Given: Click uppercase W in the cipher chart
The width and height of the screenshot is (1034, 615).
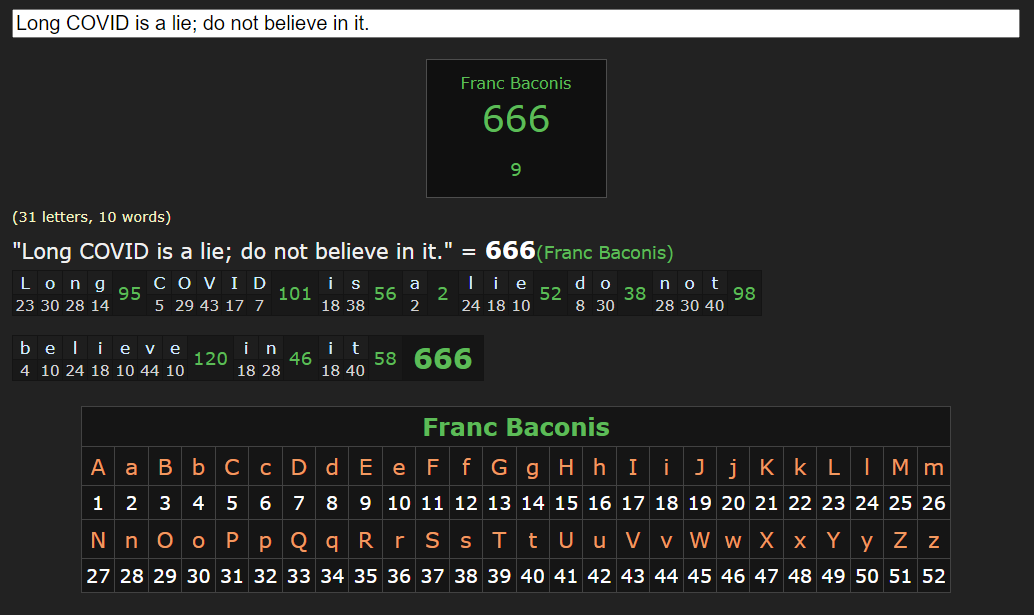Looking at the screenshot, I should coord(700,541).
